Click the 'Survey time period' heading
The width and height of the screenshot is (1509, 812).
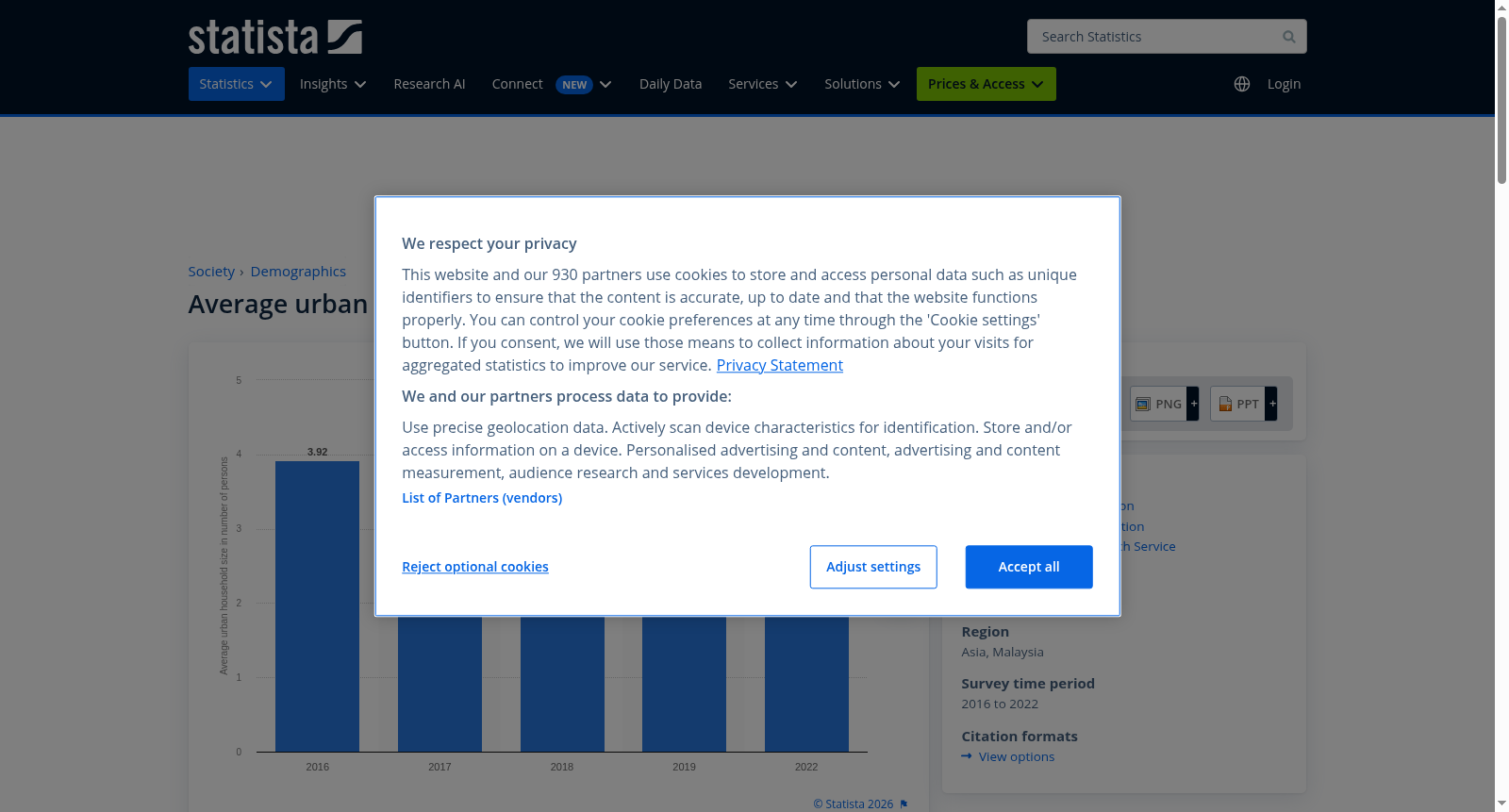[x=1028, y=684]
